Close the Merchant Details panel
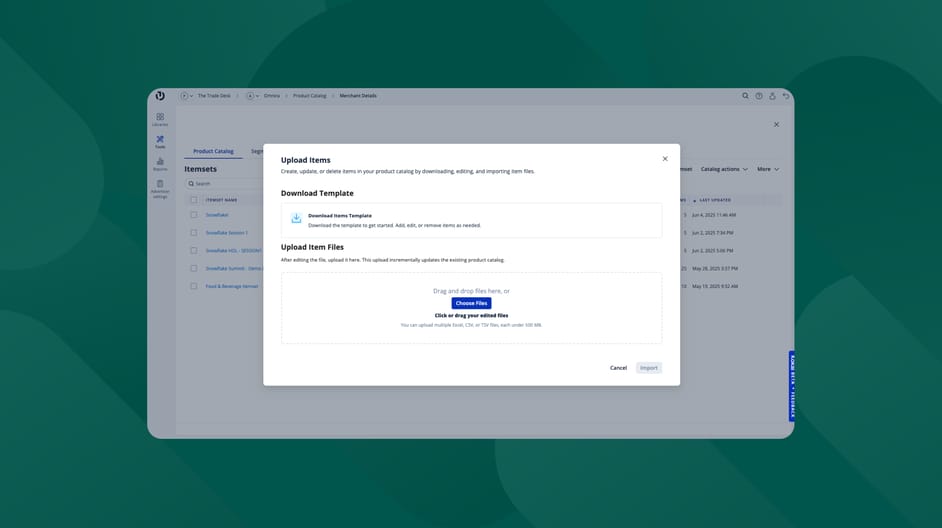 click(776, 124)
